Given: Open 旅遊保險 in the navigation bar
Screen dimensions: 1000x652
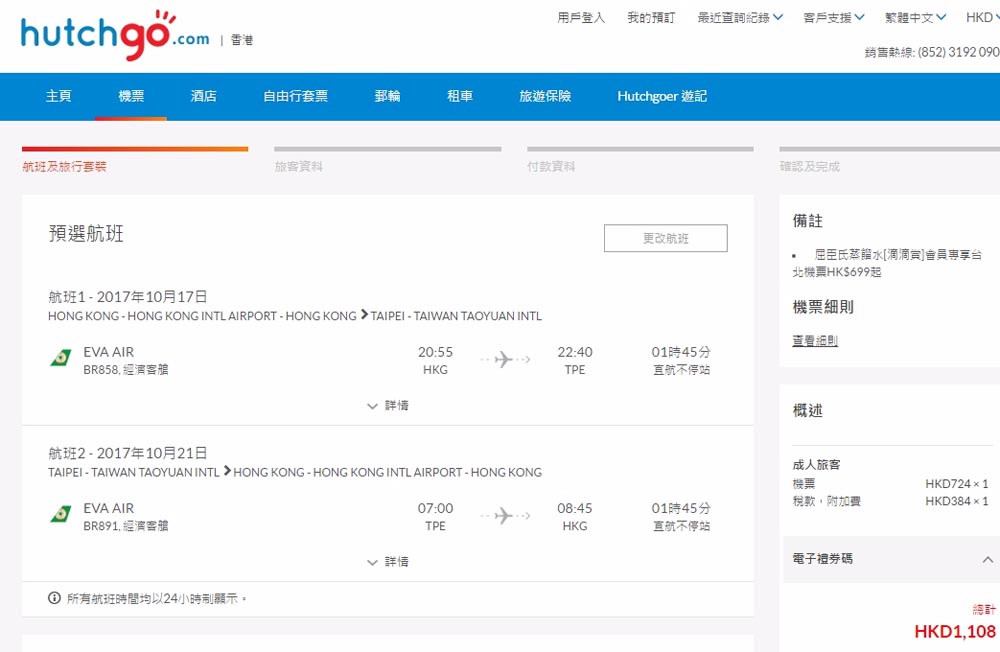Looking at the screenshot, I should point(545,96).
